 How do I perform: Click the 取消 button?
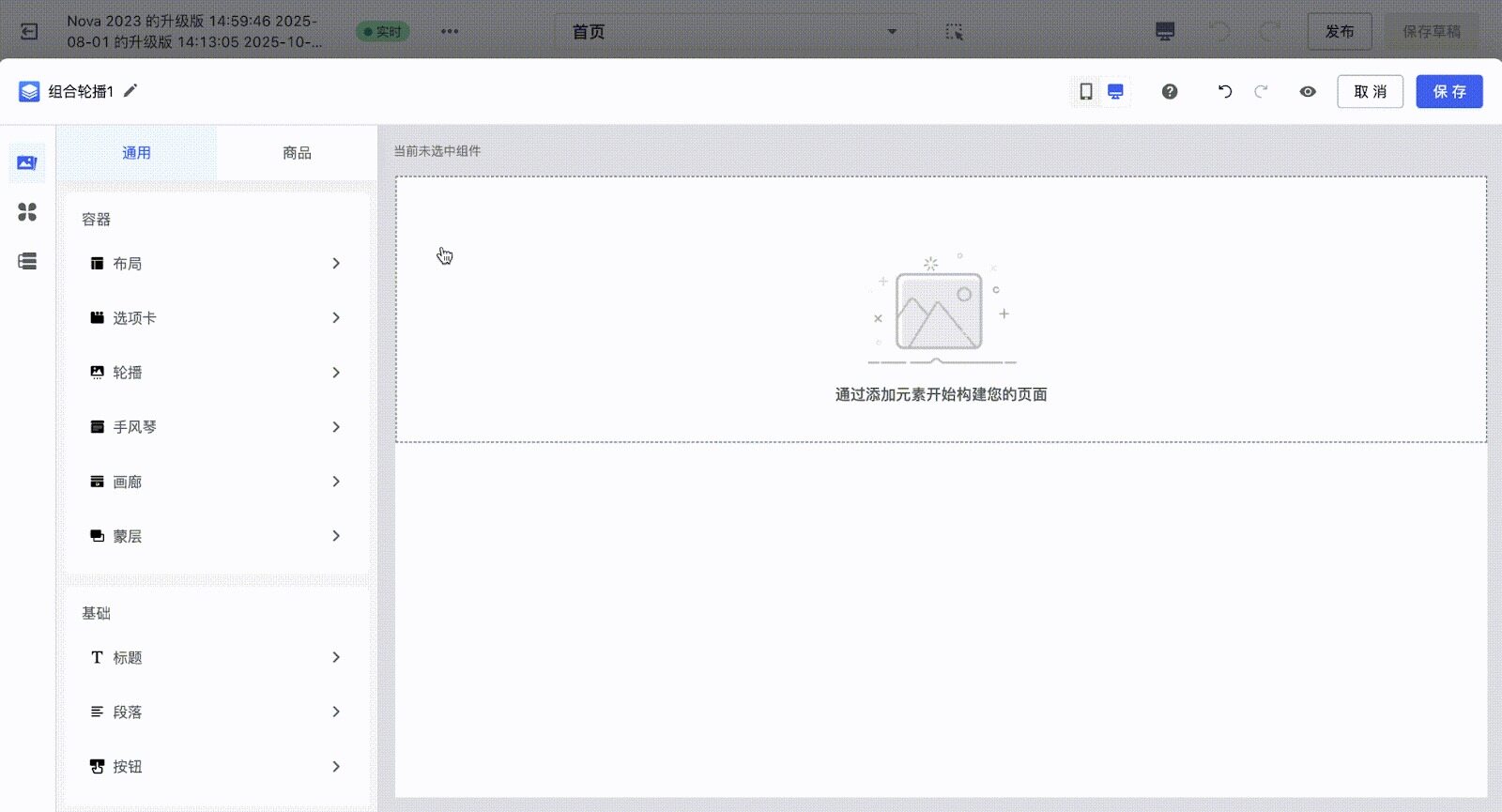click(x=1370, y=92)
